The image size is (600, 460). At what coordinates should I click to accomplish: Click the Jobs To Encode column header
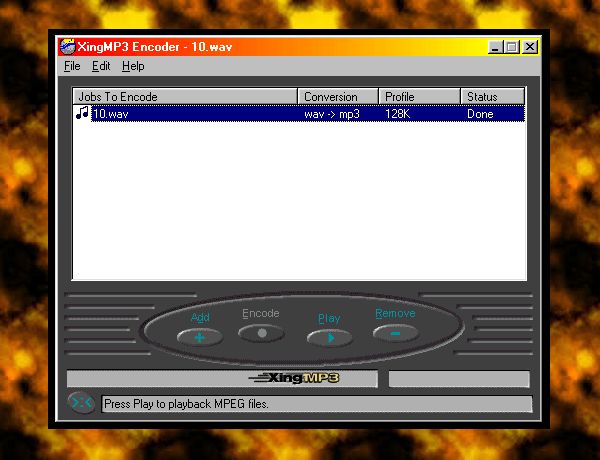point(185,97)
